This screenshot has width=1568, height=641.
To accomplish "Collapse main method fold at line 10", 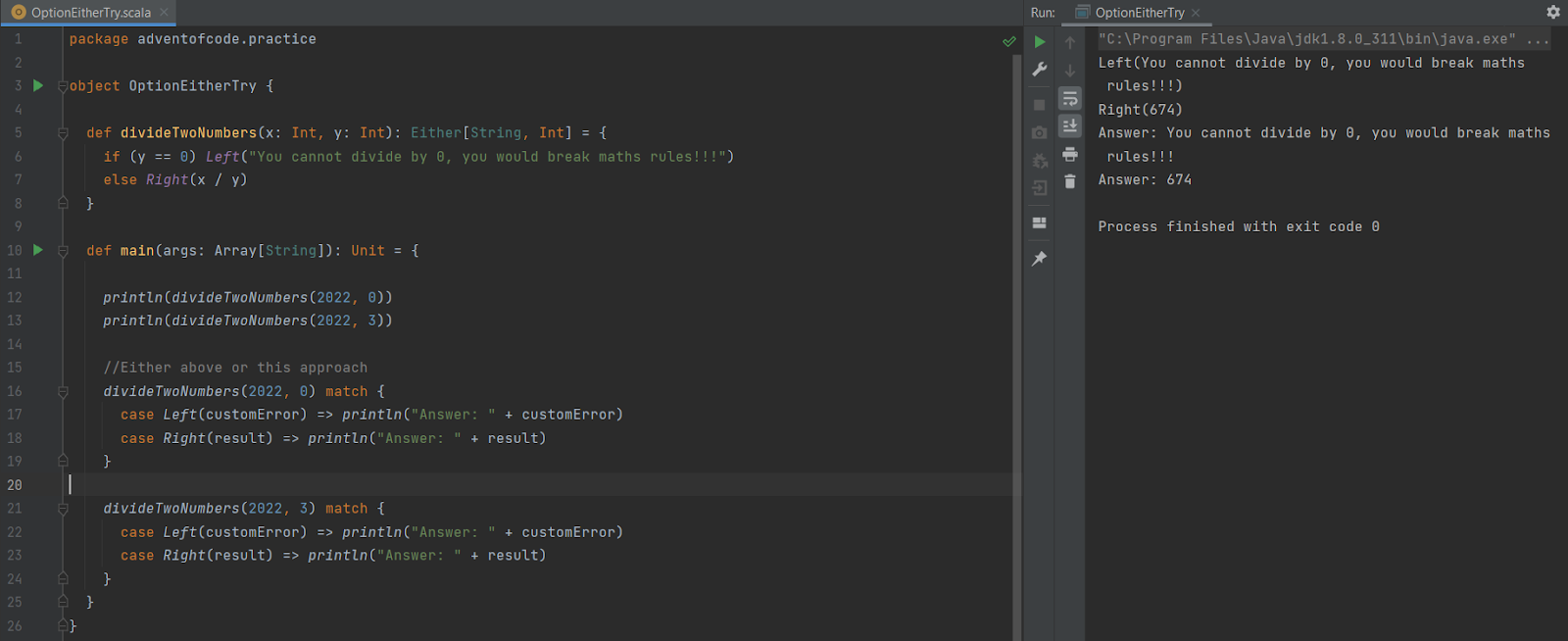I will [63, 251].
